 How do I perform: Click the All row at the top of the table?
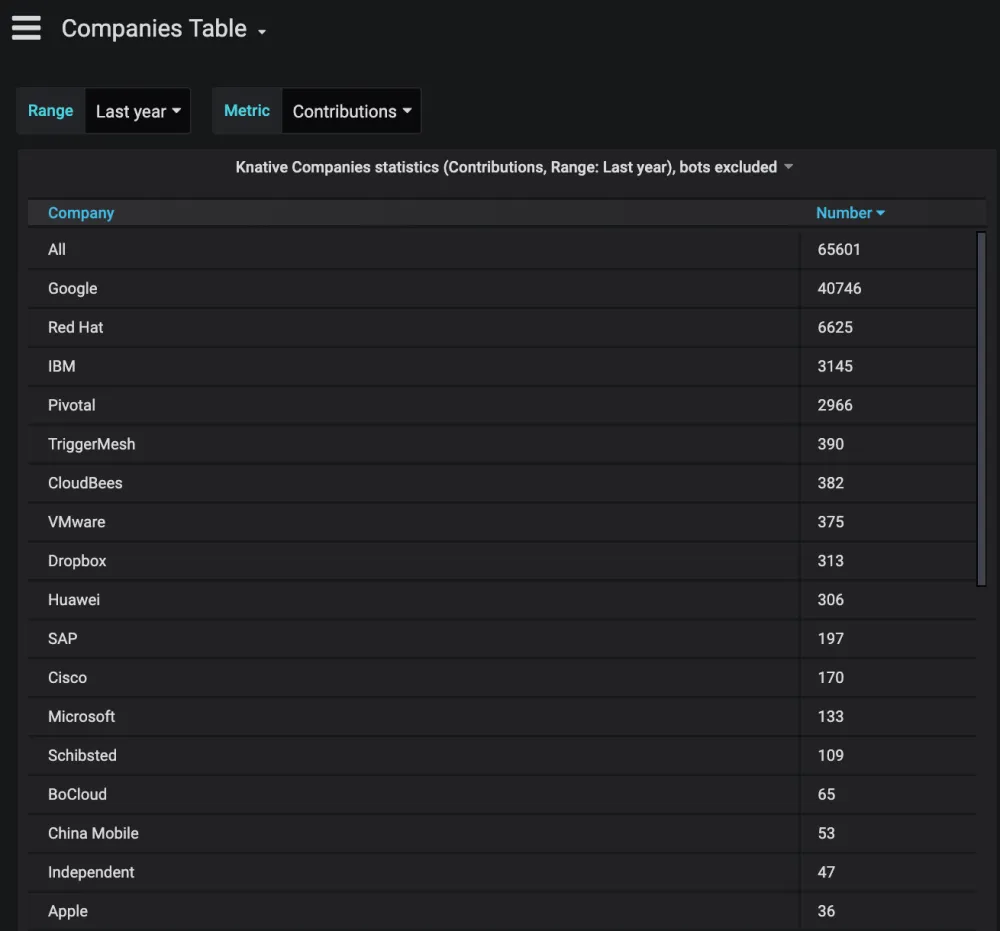point(56,249)
